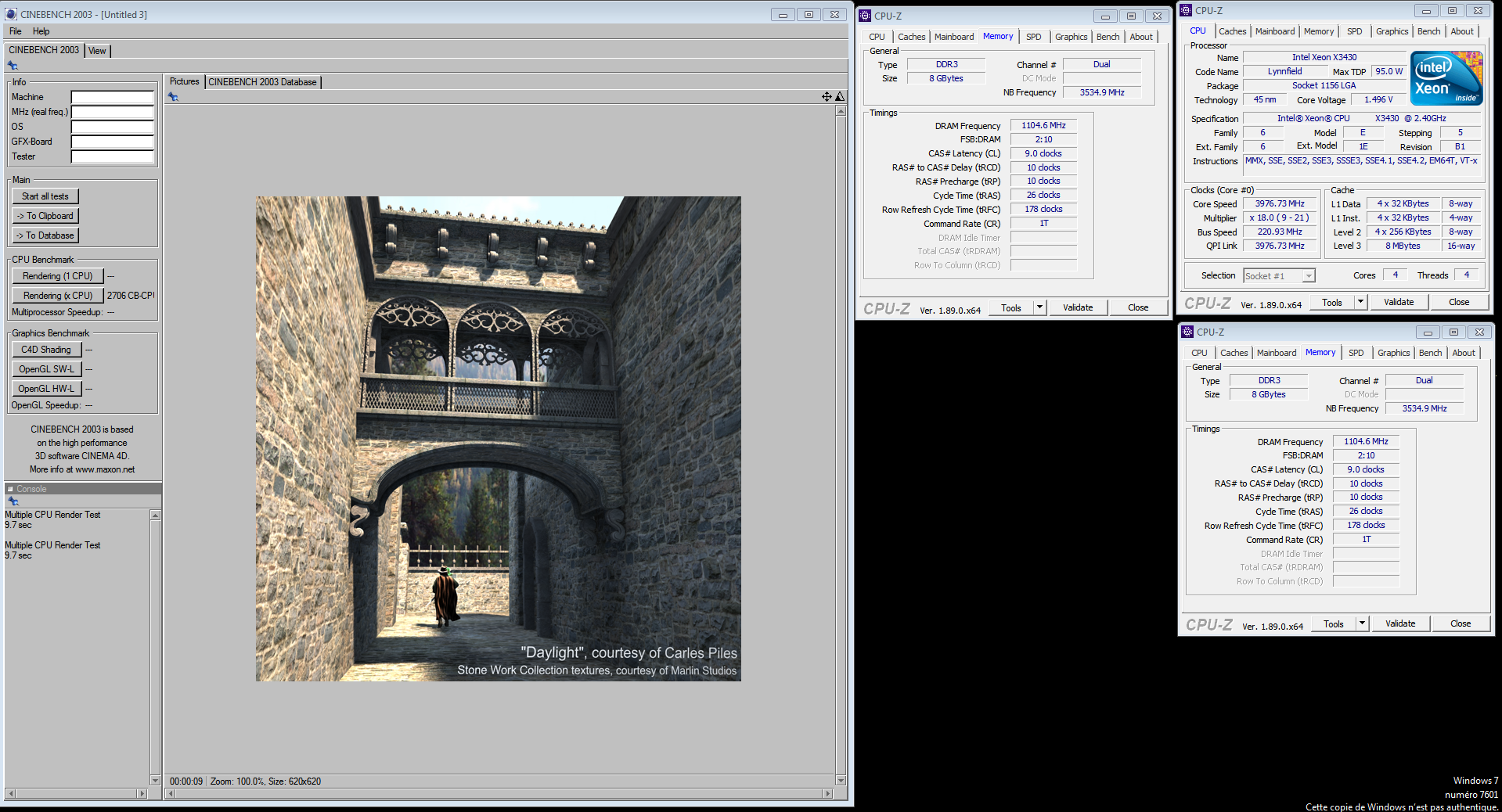Run the Rendering (x CPU) benchmark
This screenshot has height=812, width=1502.
coord(58,296)
